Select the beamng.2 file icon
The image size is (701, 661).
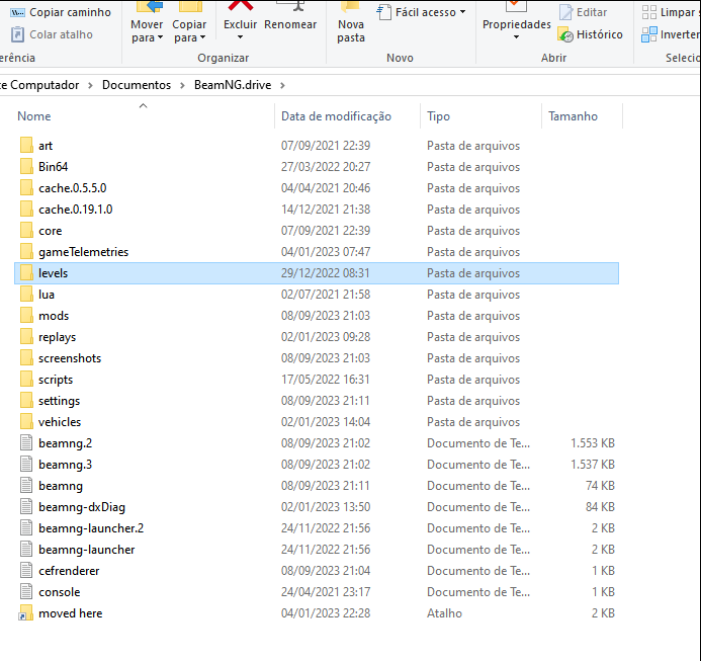26,443
